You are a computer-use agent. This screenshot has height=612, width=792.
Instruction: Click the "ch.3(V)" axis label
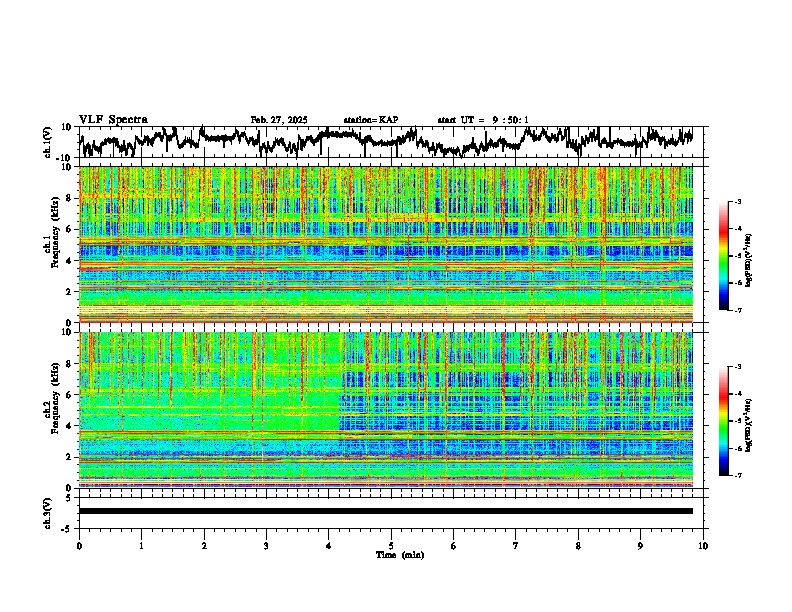(48, 513)
